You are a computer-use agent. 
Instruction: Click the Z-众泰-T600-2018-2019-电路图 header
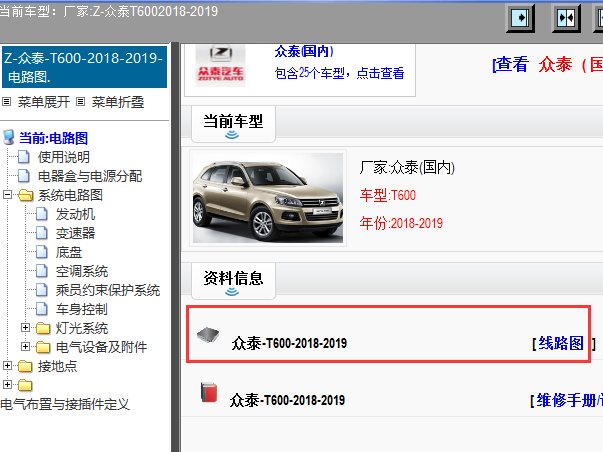pyautogui.click(x=84, y=67)
